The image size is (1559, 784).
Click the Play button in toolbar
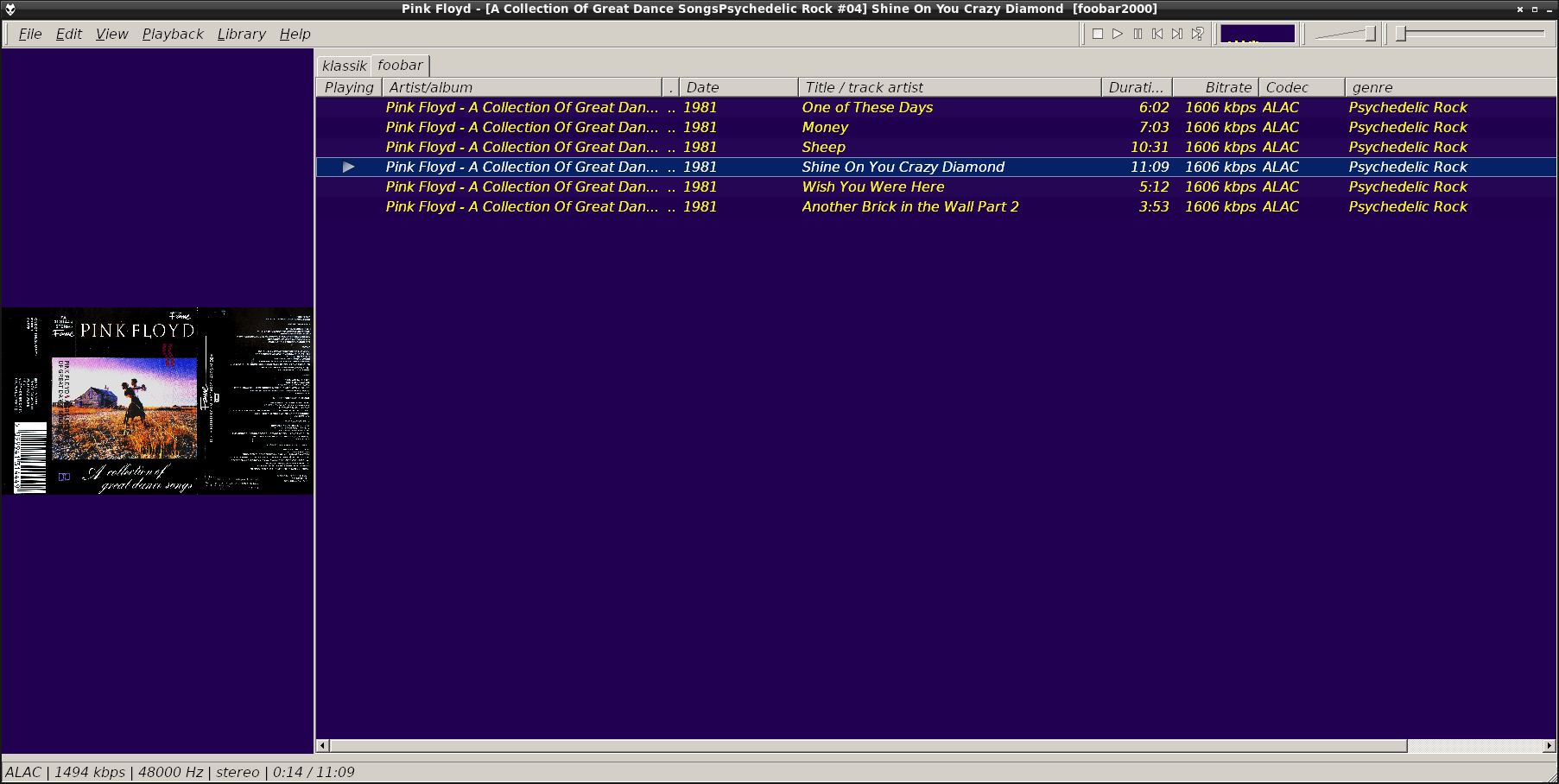1118,34
